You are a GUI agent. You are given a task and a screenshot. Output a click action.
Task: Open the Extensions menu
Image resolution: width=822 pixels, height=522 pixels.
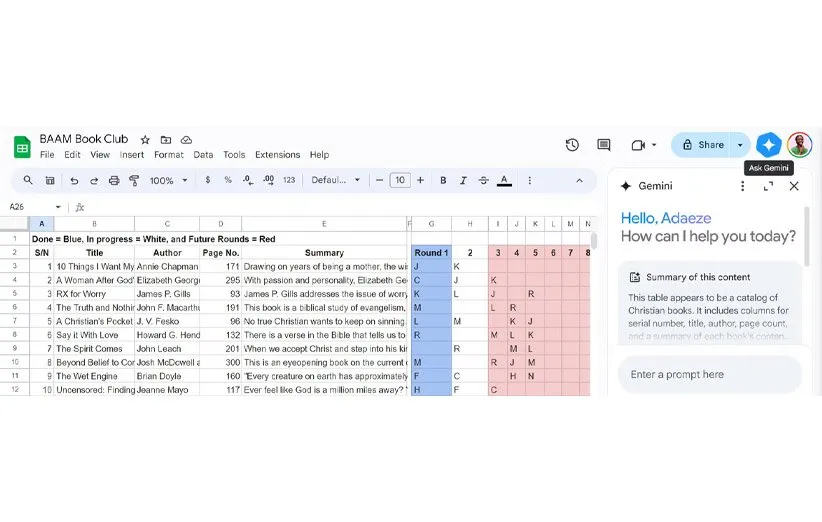coord(277,155)
